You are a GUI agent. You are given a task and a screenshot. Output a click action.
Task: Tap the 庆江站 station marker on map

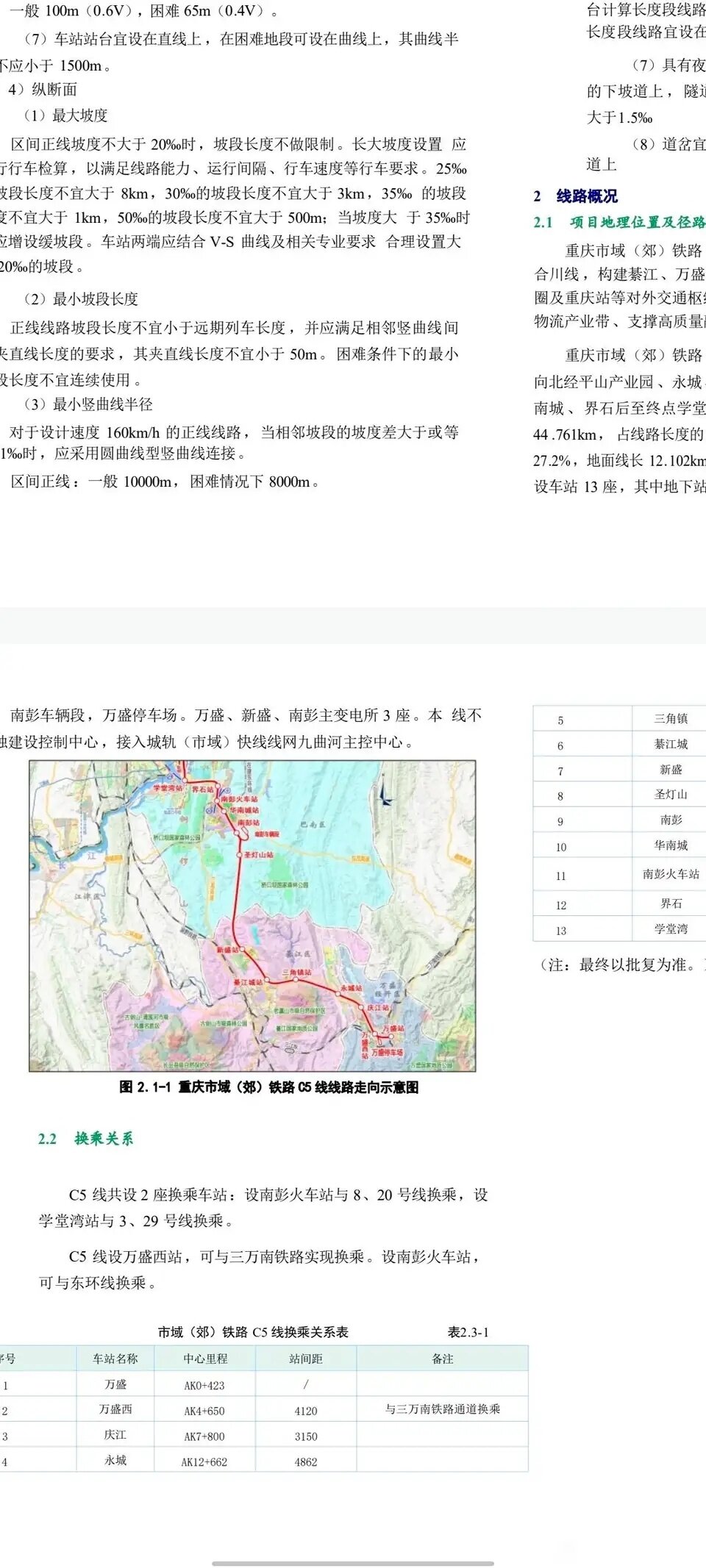(362, 1007)
